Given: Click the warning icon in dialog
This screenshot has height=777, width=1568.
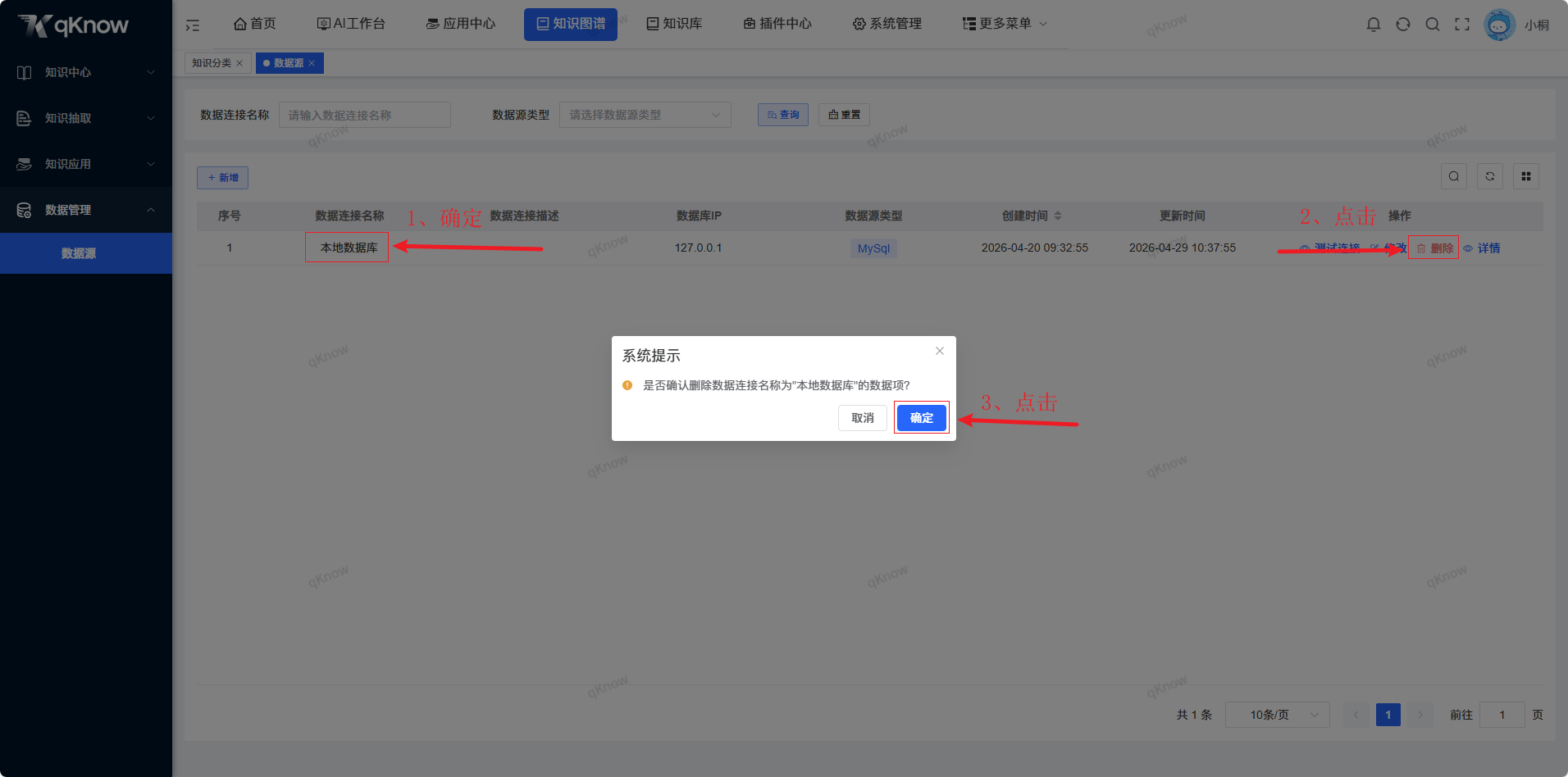Looking at the screenshot, I should point(627,385).
